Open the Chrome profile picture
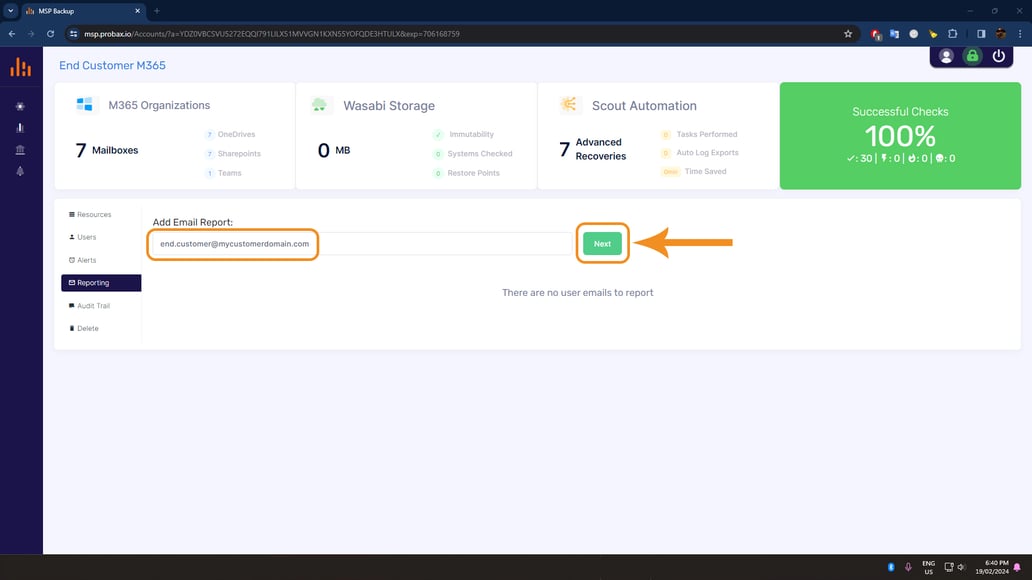Screen dimensions: 1032x580 click(x=1000, y=34)
